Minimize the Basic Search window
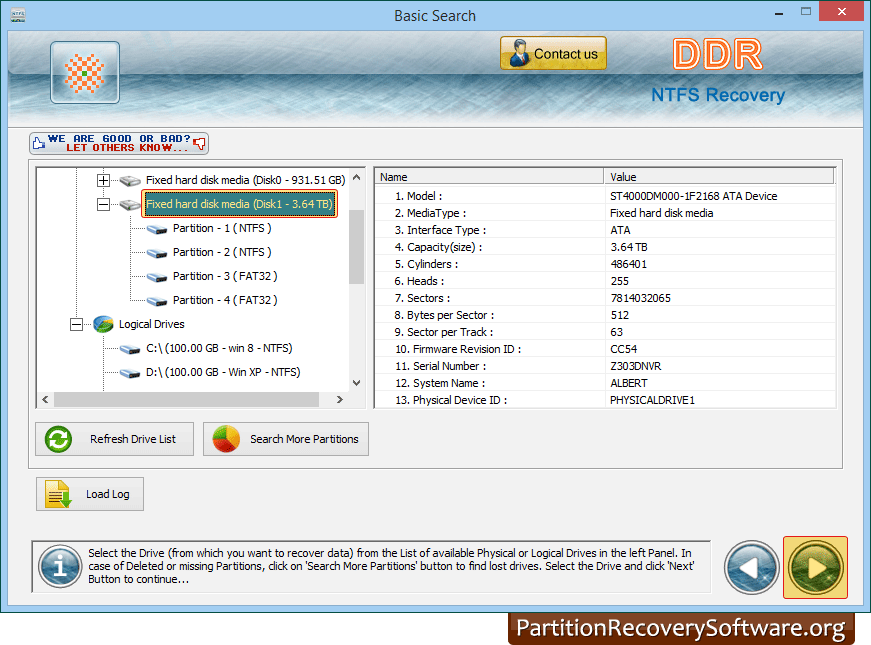The width and height of the screenshot is (871, 645). coord(779,13)
